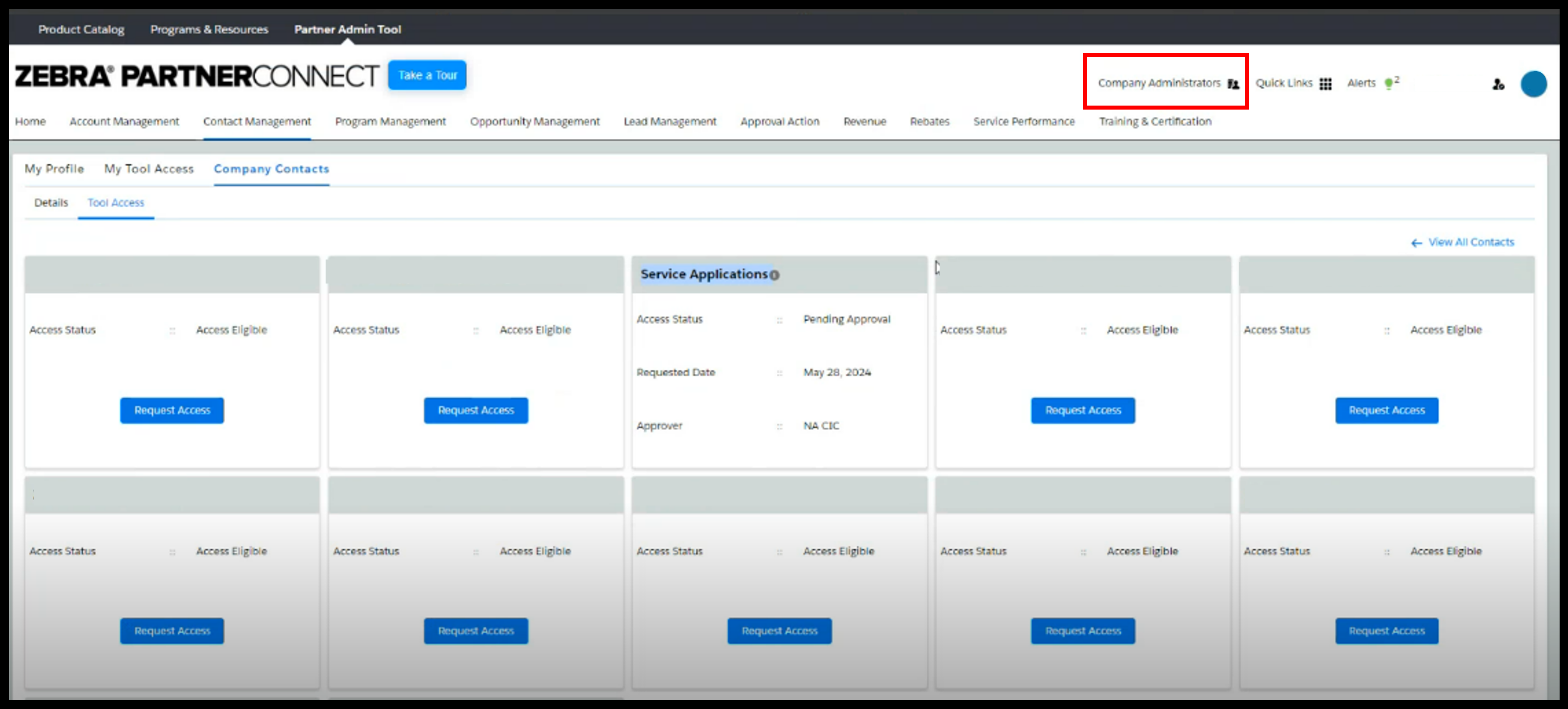
Task: Open Account Management menu
Action: (124, 121)
